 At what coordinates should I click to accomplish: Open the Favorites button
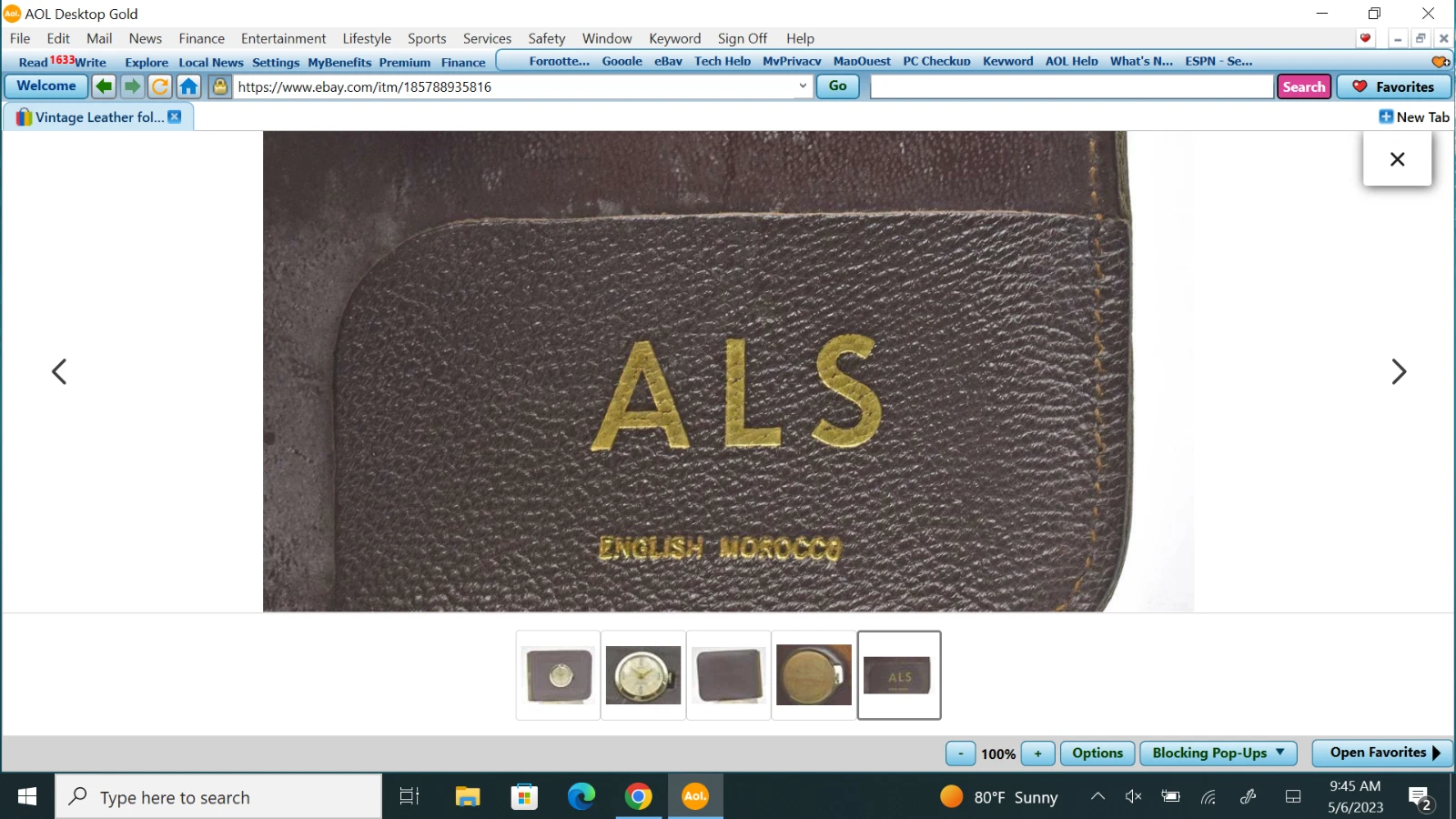pos(1394,86)
